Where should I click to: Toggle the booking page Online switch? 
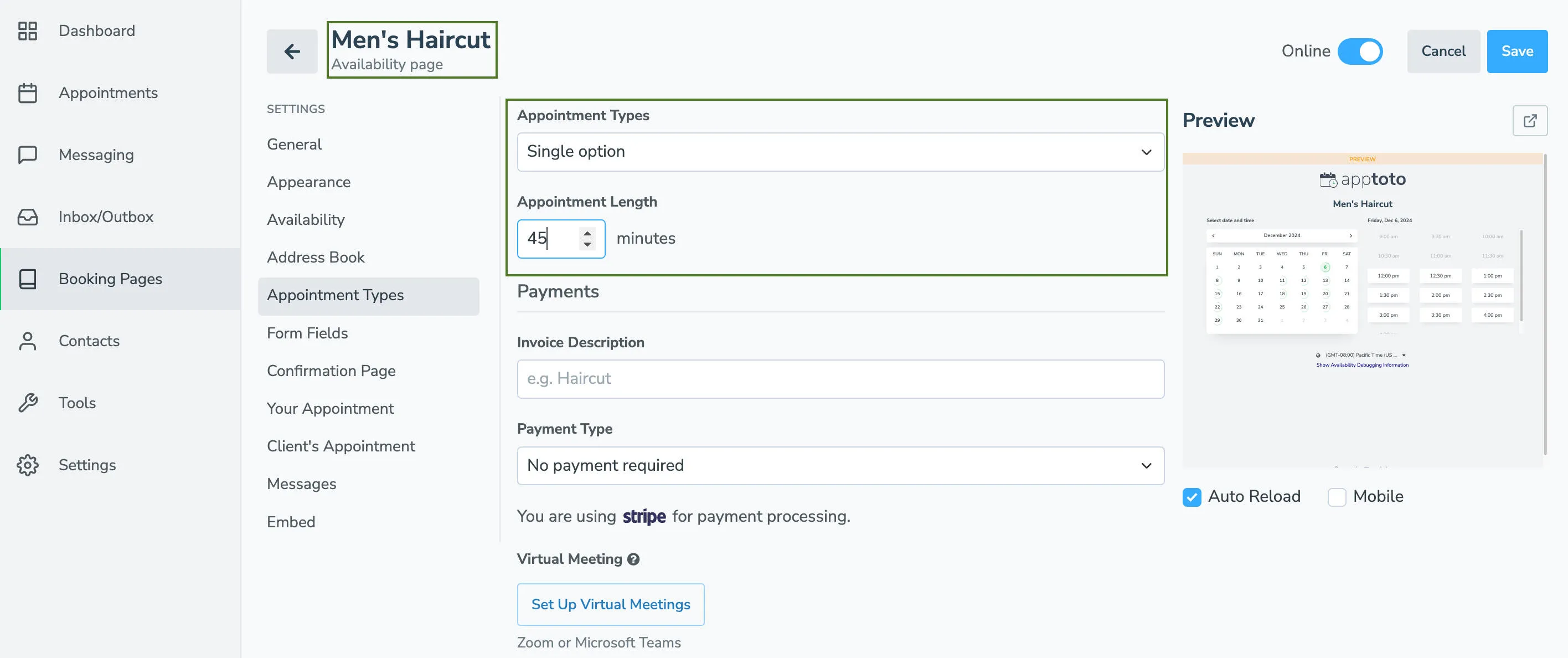(x=1360, y=51)
